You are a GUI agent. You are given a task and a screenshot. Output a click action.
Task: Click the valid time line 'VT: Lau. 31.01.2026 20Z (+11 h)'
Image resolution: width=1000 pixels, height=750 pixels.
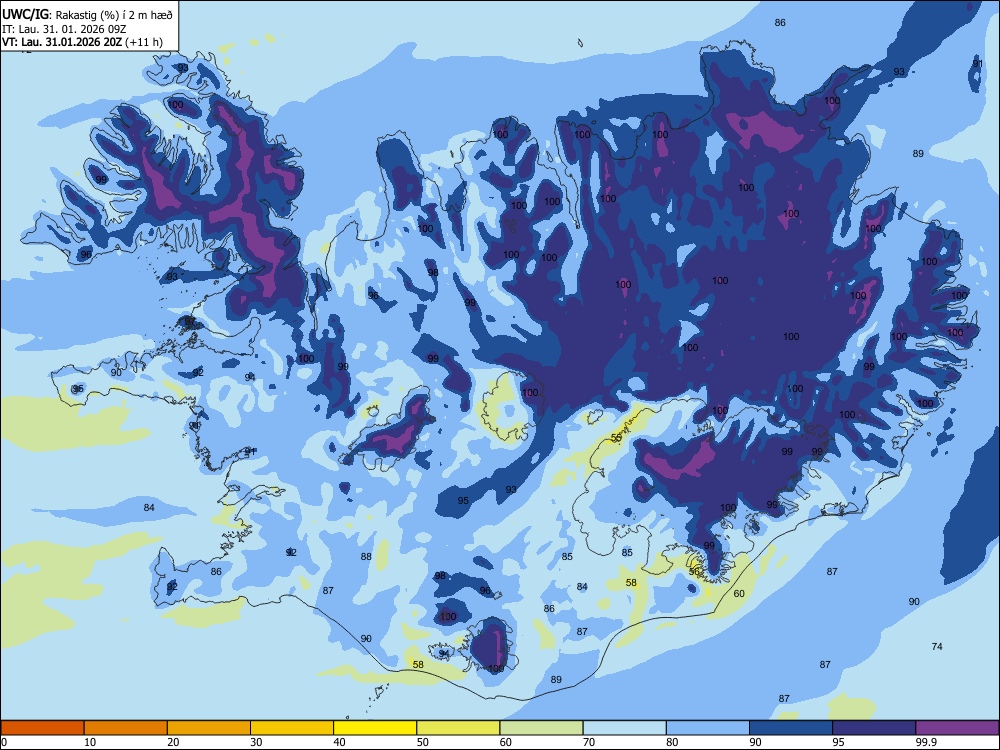pos(82,43)
